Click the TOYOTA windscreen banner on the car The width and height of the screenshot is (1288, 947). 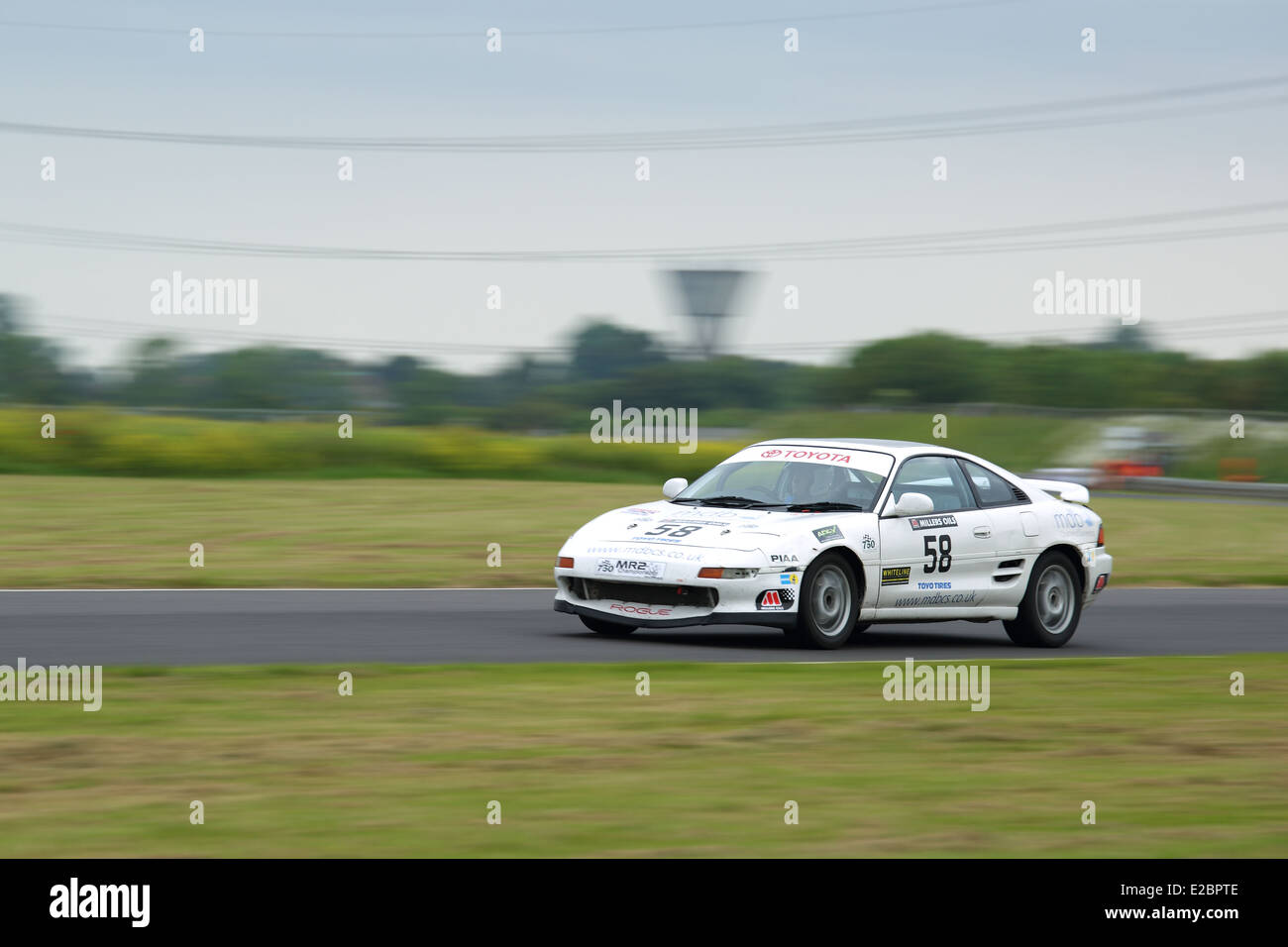pyautogui.click(x=805, y=456)
